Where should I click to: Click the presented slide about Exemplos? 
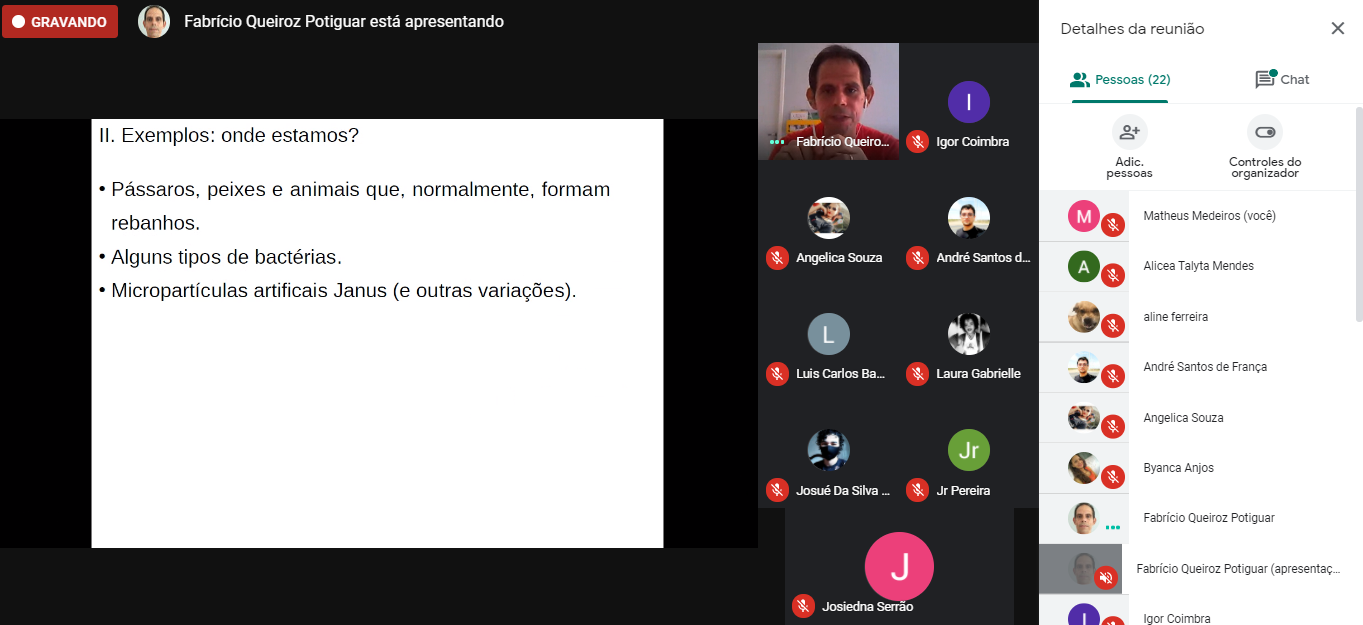click(377, 333)
